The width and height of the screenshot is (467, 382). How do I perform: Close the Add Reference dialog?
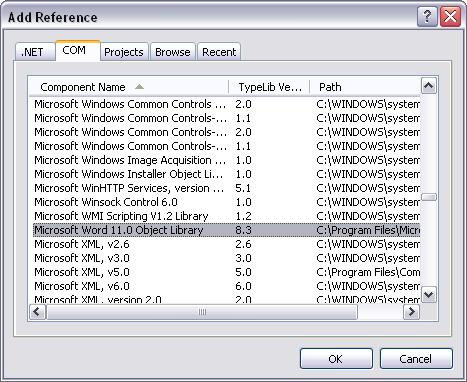[450, 17]
